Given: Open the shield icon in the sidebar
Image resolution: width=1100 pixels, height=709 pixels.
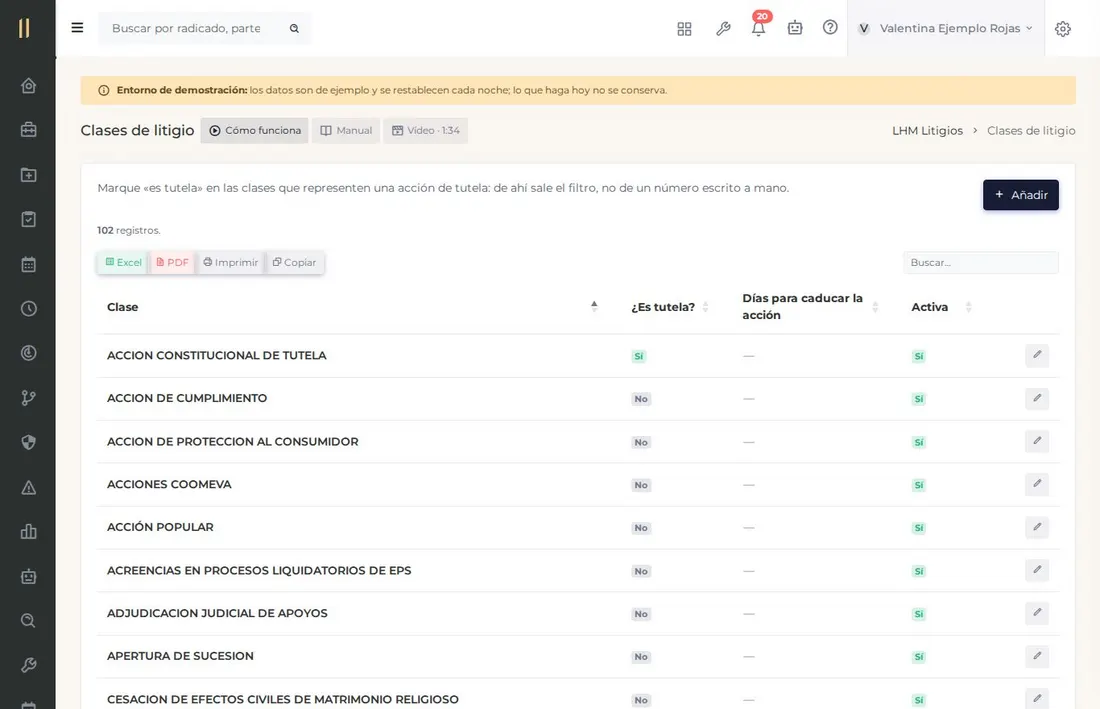Looking at the screenshot, I should (28, 443).
